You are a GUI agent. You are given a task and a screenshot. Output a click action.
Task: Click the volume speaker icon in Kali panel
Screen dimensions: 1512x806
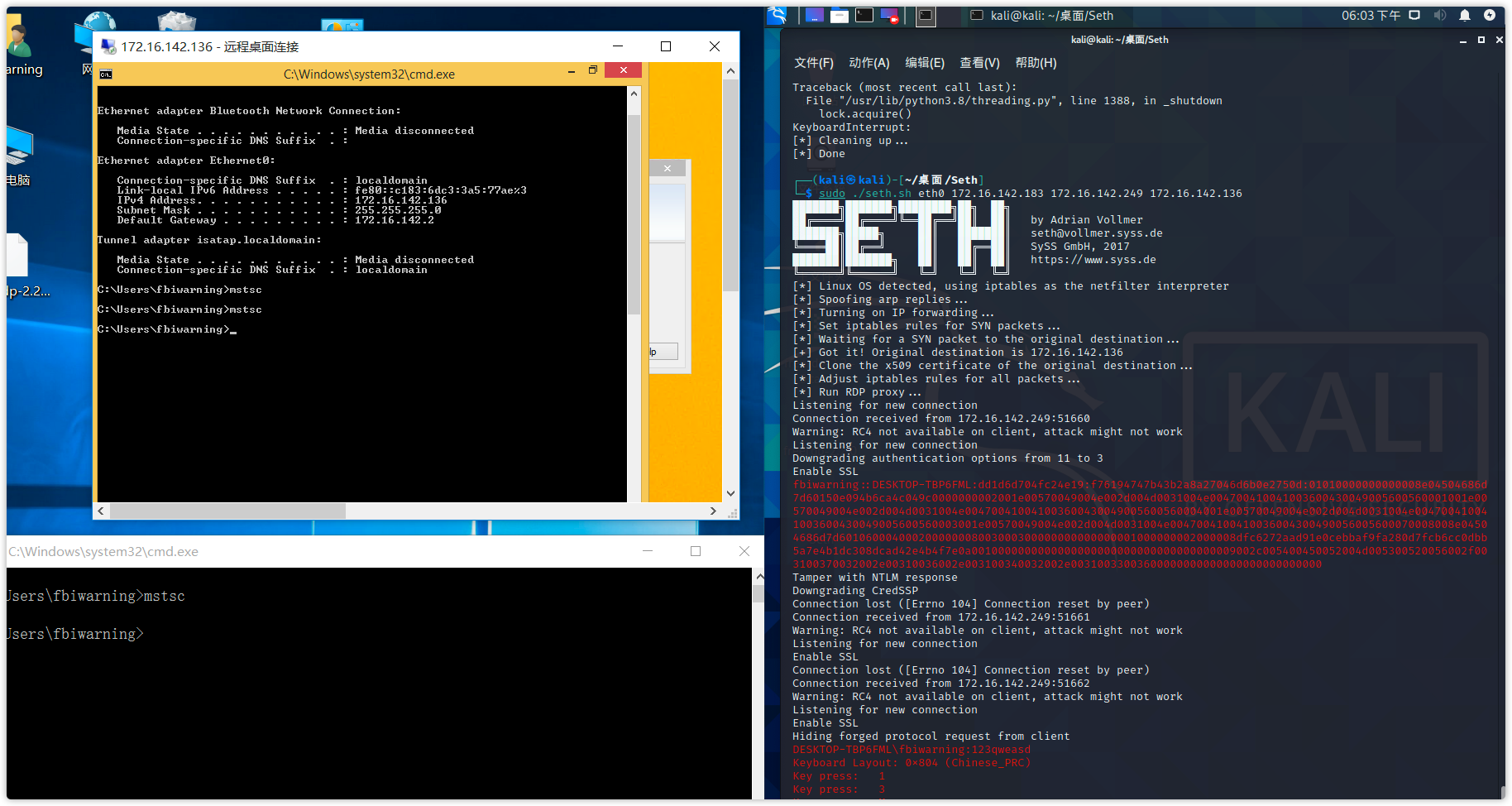1440,15
